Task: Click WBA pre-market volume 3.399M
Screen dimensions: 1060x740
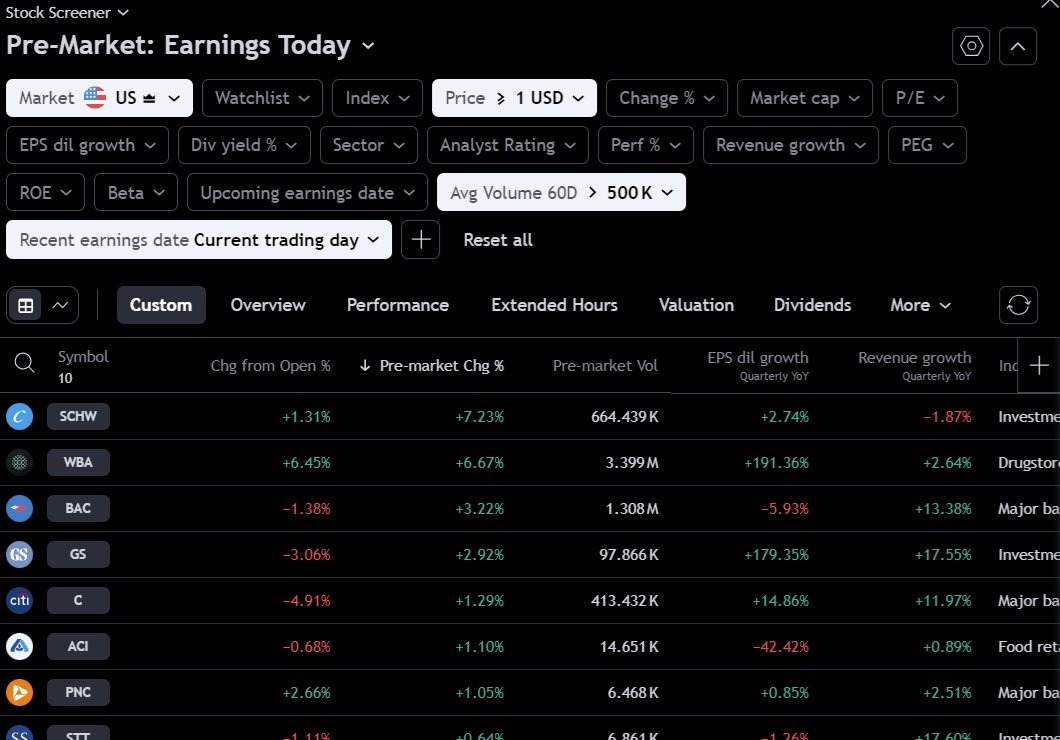Action: [631, 463]
